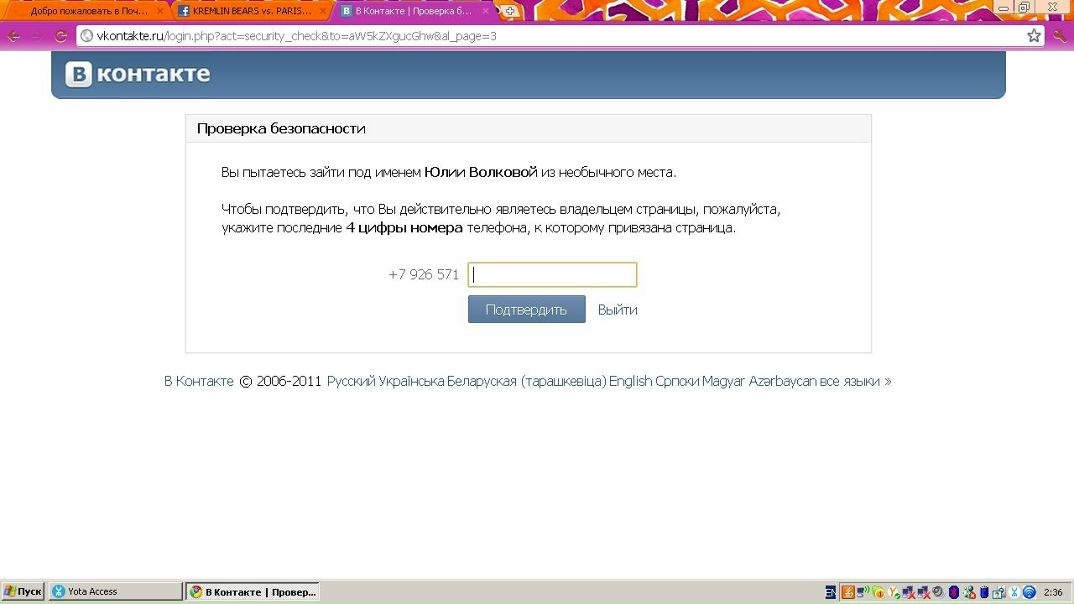Bookmark this page with the star icon
The image size is (1074, 604).
click(1034, 36)
